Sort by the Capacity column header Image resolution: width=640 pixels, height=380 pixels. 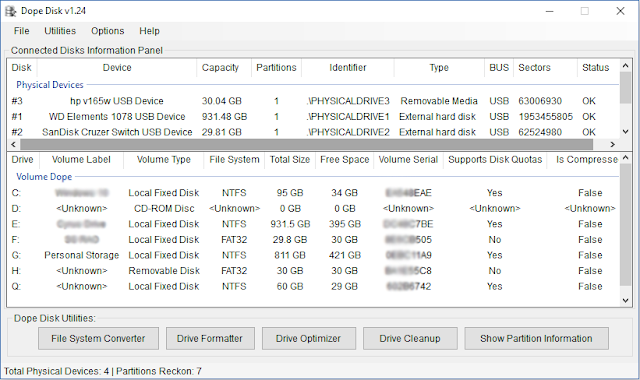pyautogui.click(x=224, y=68)
